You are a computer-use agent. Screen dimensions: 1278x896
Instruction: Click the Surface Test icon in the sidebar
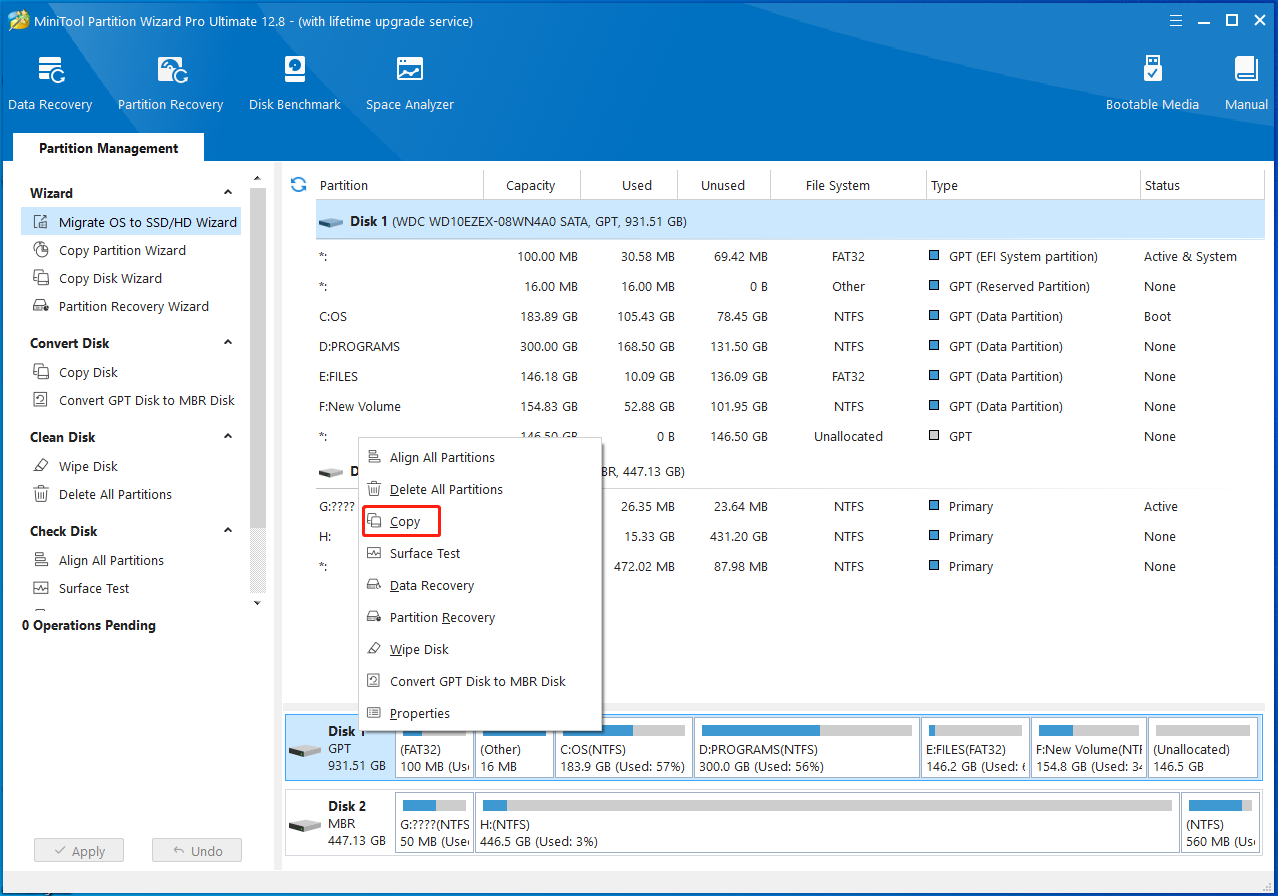click(x=41, y=588)
